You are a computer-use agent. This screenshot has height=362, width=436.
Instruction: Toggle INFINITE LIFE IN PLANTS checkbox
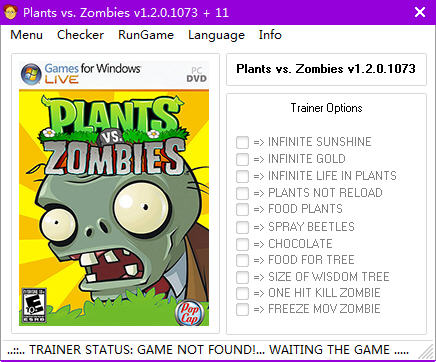[x=242, y=176]
